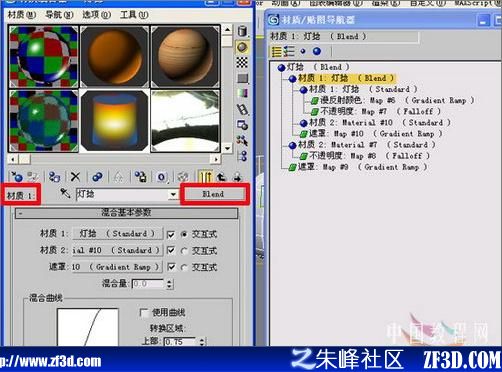Click the Make Material Copy icon

[x=97, y=177]
